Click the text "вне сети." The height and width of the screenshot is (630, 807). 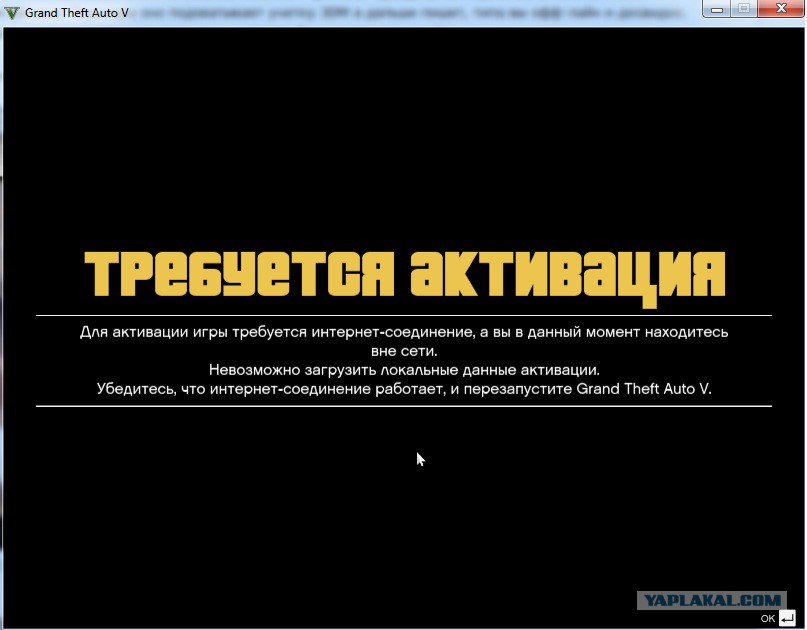click(x=404, y=351)
